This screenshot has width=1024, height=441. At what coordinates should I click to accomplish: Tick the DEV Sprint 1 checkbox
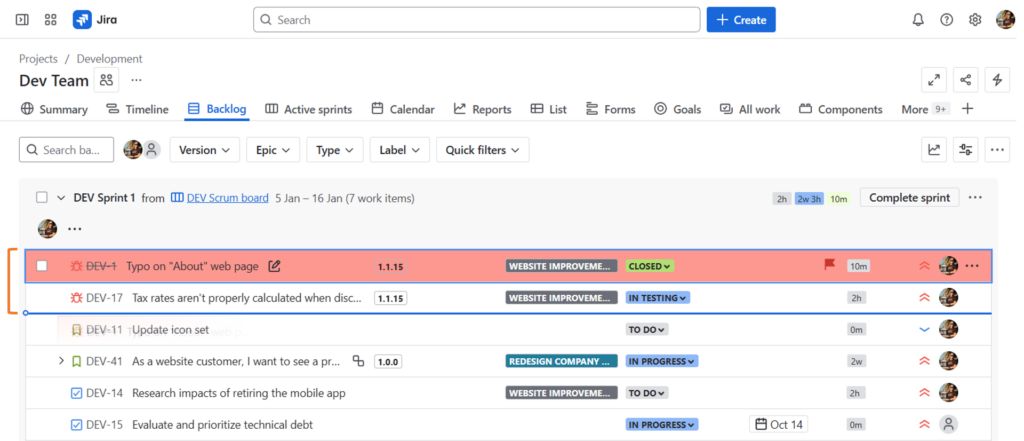pyautogui.click(x=42, y=198)
